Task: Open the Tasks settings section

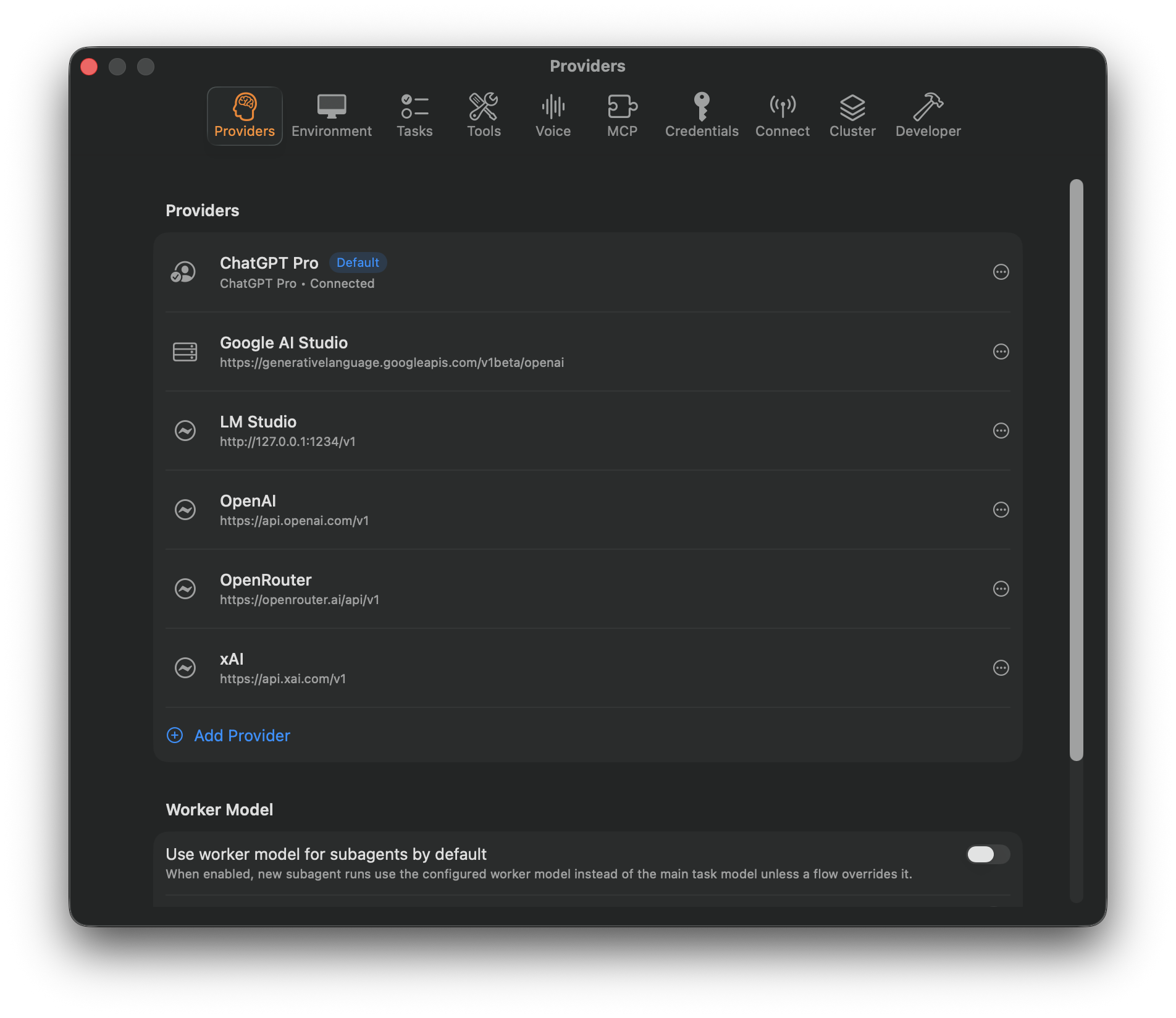Action: pos(414,116)
